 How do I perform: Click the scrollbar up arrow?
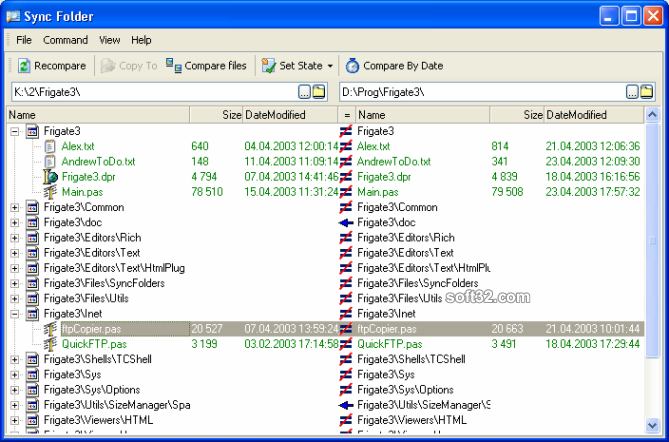pyautogui.click(x=652, y=114)
